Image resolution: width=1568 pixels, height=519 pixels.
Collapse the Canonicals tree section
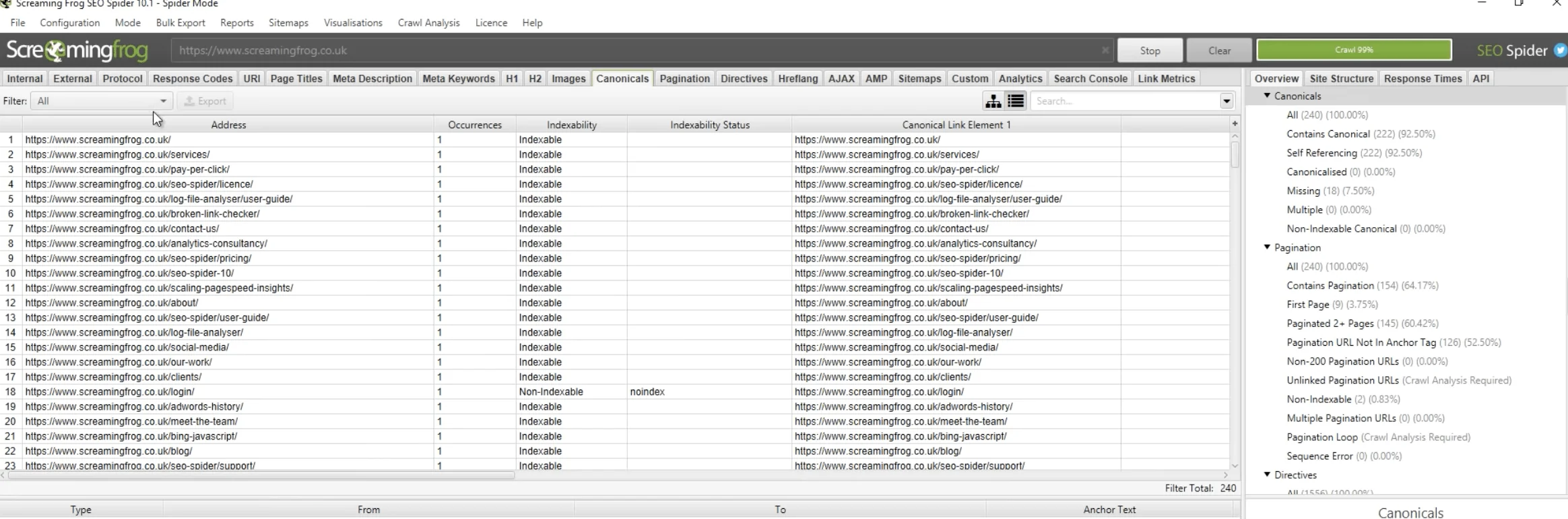coord(1267,96)
